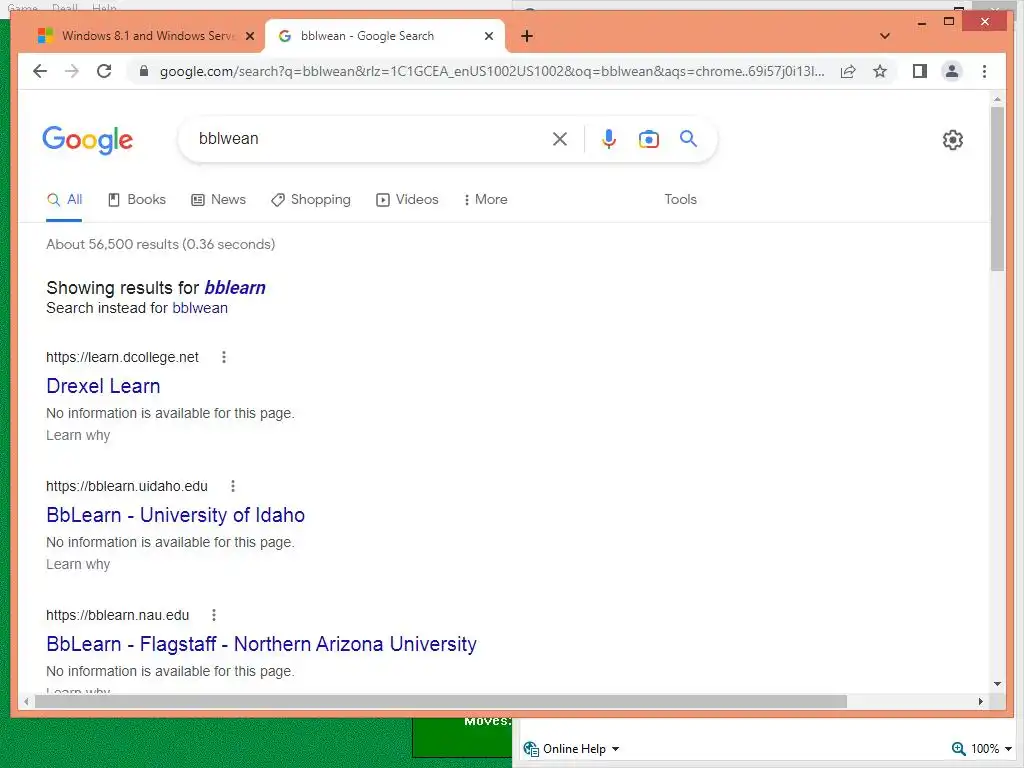Image resolution: width=1024 pixels, height=768 pixels.
Task: Open a new browser tab
Action: [527, 36]
